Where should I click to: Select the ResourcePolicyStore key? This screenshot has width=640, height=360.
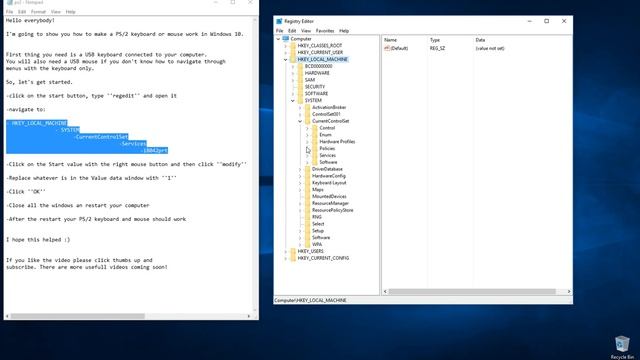333,210
